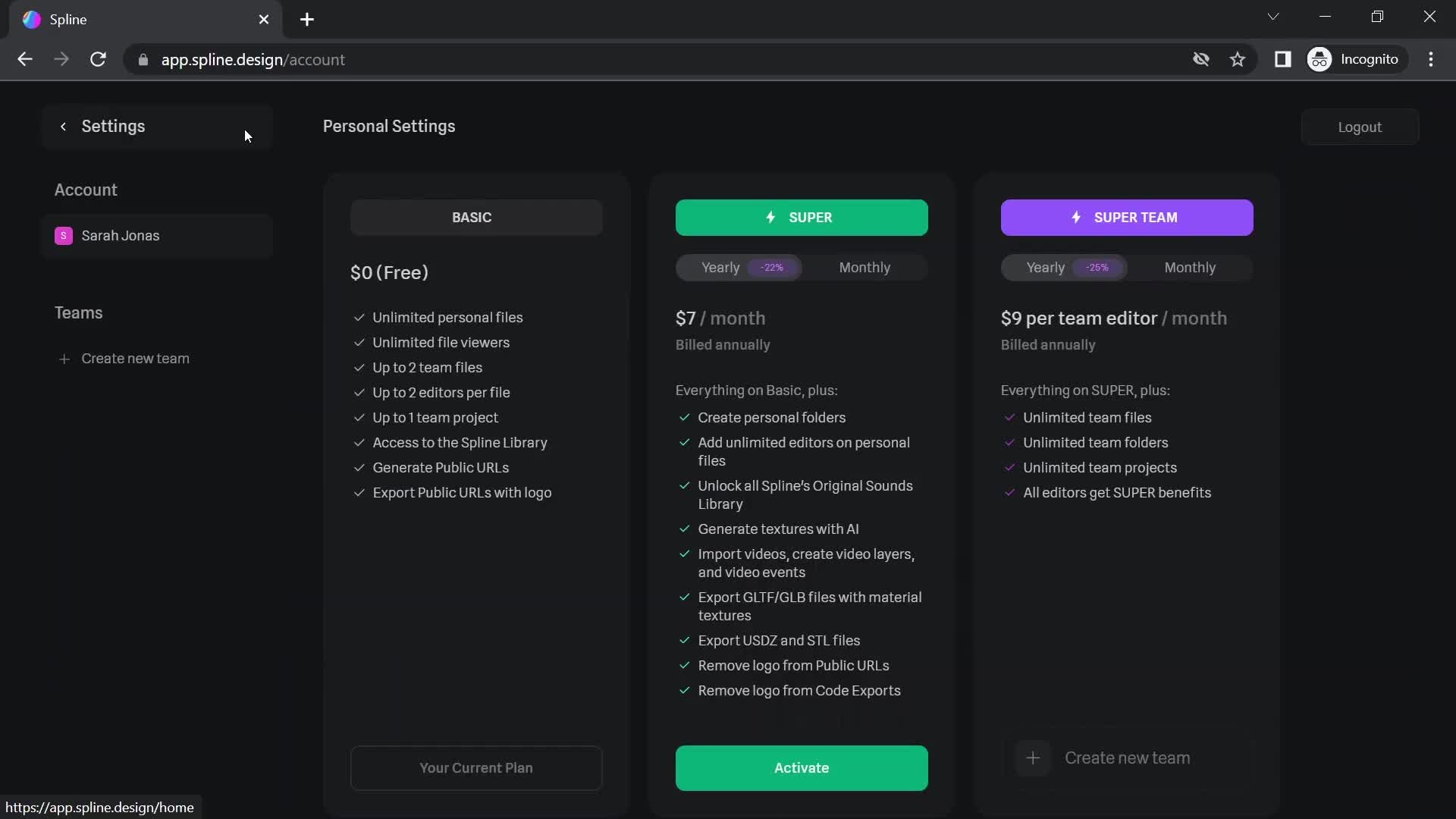Viewport: 1456px width, 819px height.
Task: Click Activate button for SUPER plan
Action: (x=801, y=767)
